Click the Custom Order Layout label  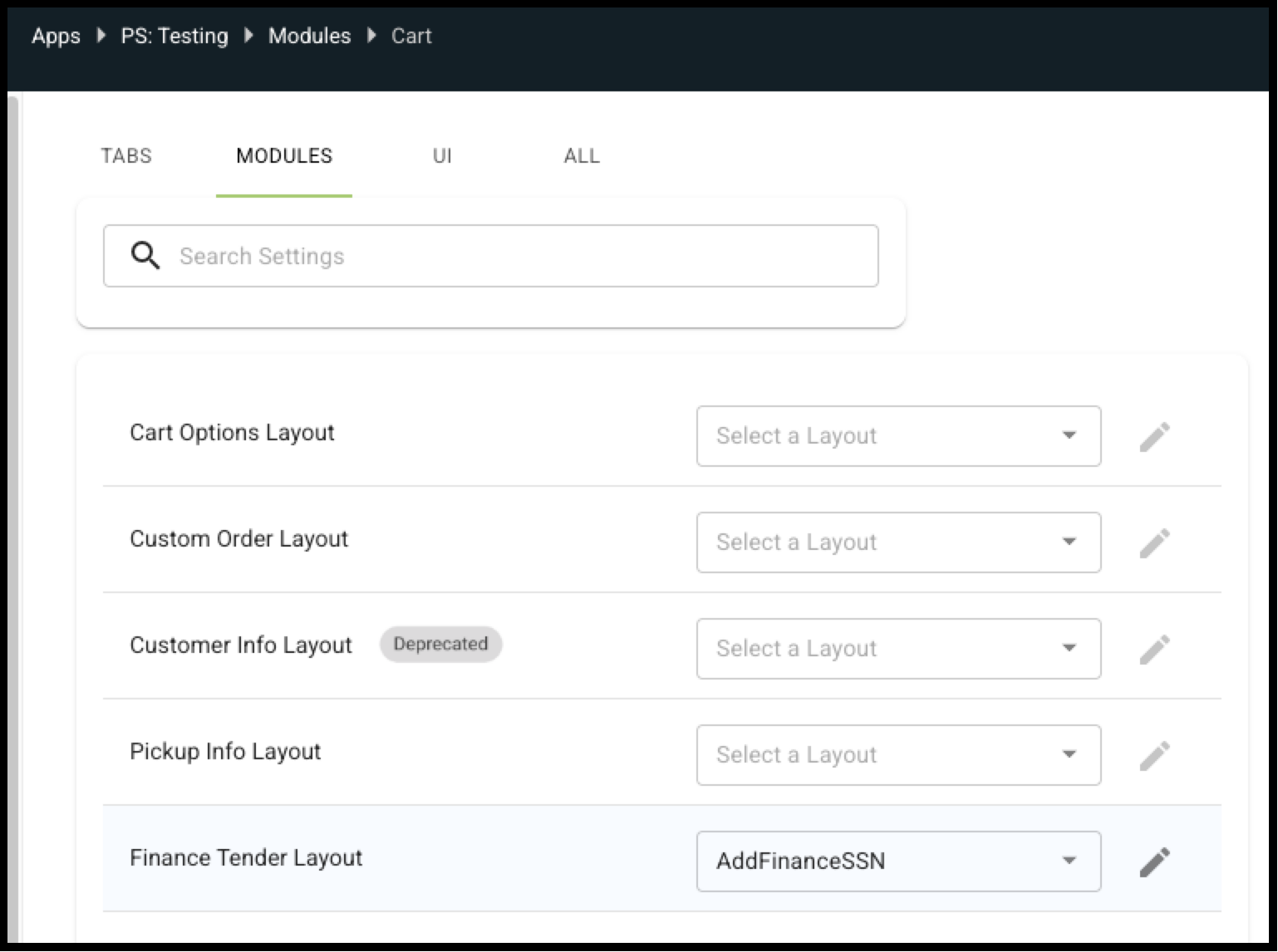coord(238,539)
